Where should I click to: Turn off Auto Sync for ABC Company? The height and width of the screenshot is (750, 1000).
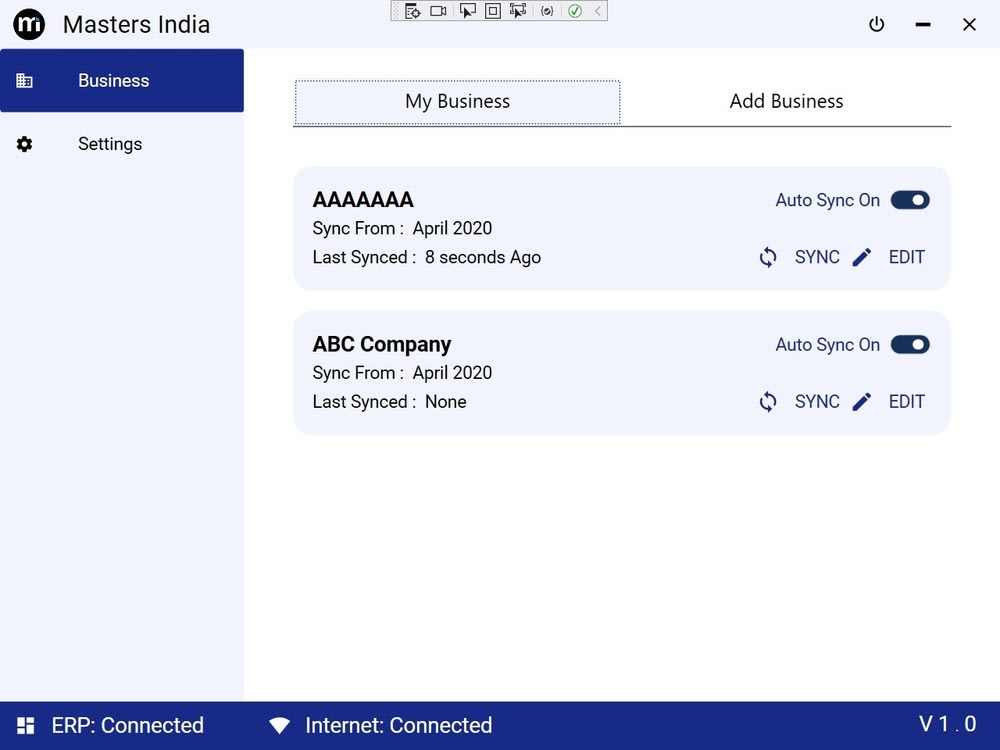[x=910, y=344]
